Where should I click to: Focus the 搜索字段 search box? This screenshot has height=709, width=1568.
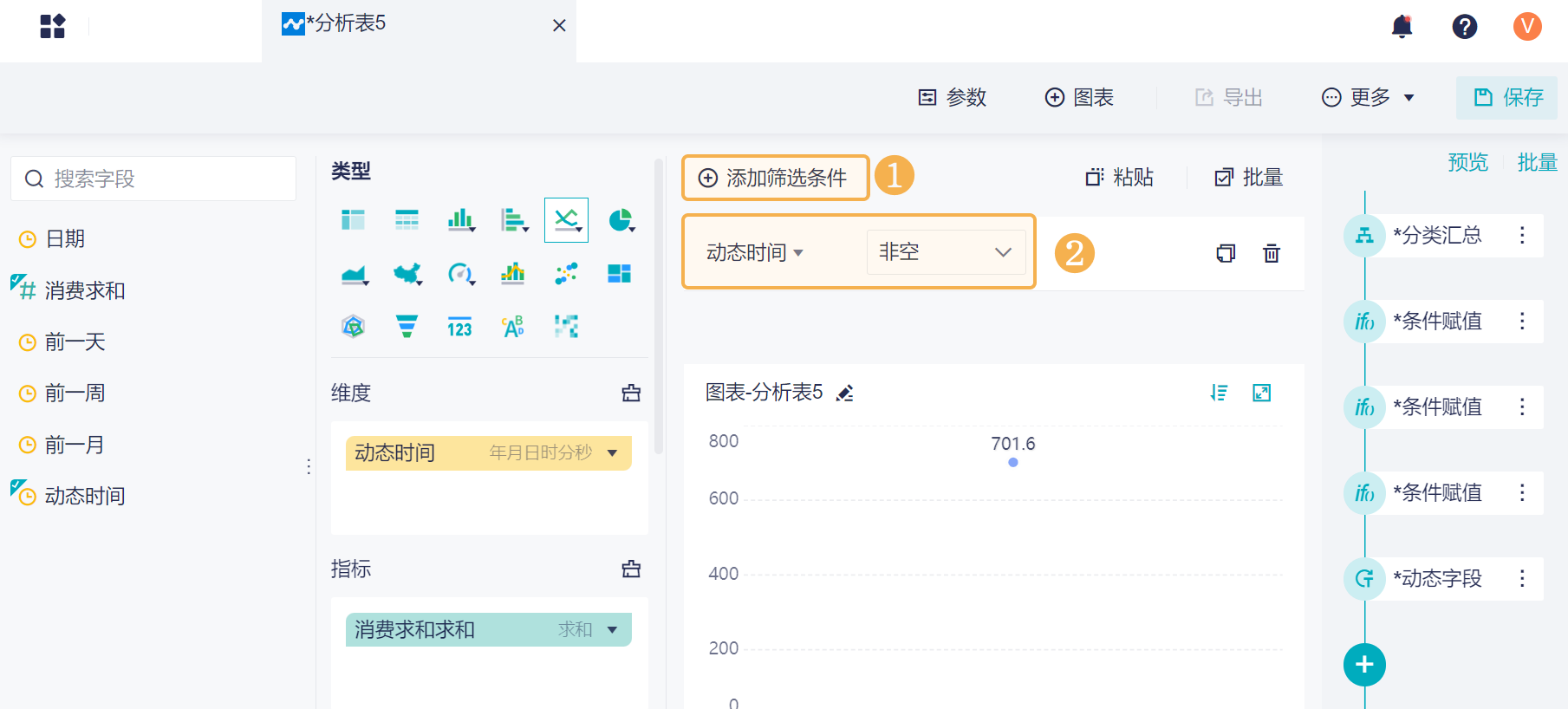(x=153, y=179)
